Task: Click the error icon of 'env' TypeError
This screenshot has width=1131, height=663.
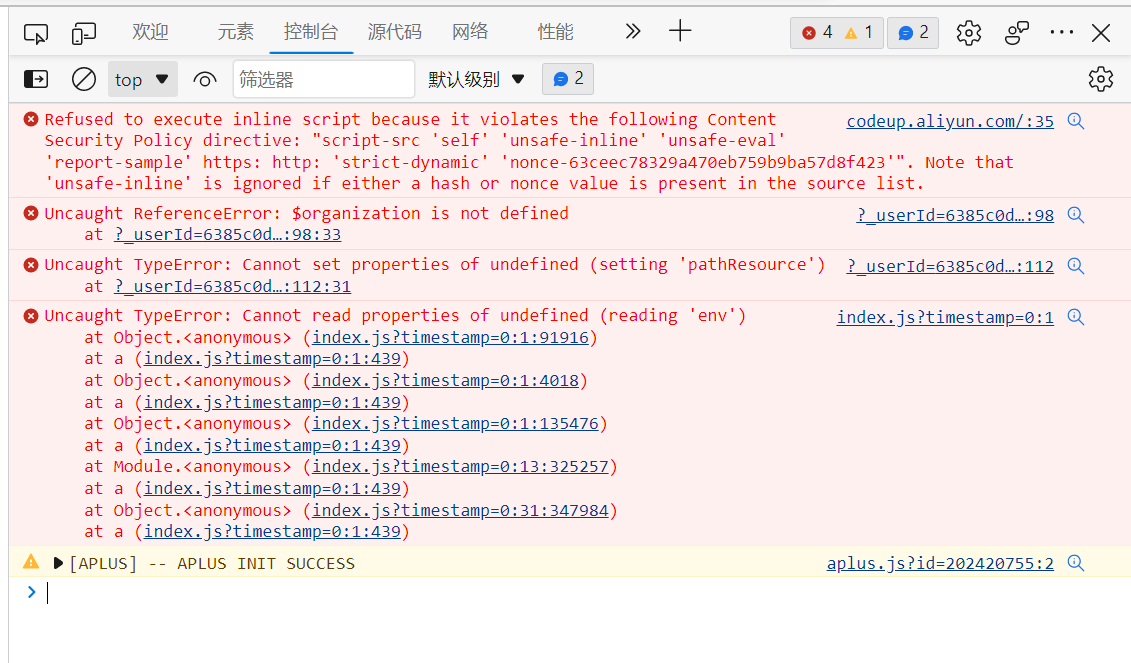Action: coord(31,315)
